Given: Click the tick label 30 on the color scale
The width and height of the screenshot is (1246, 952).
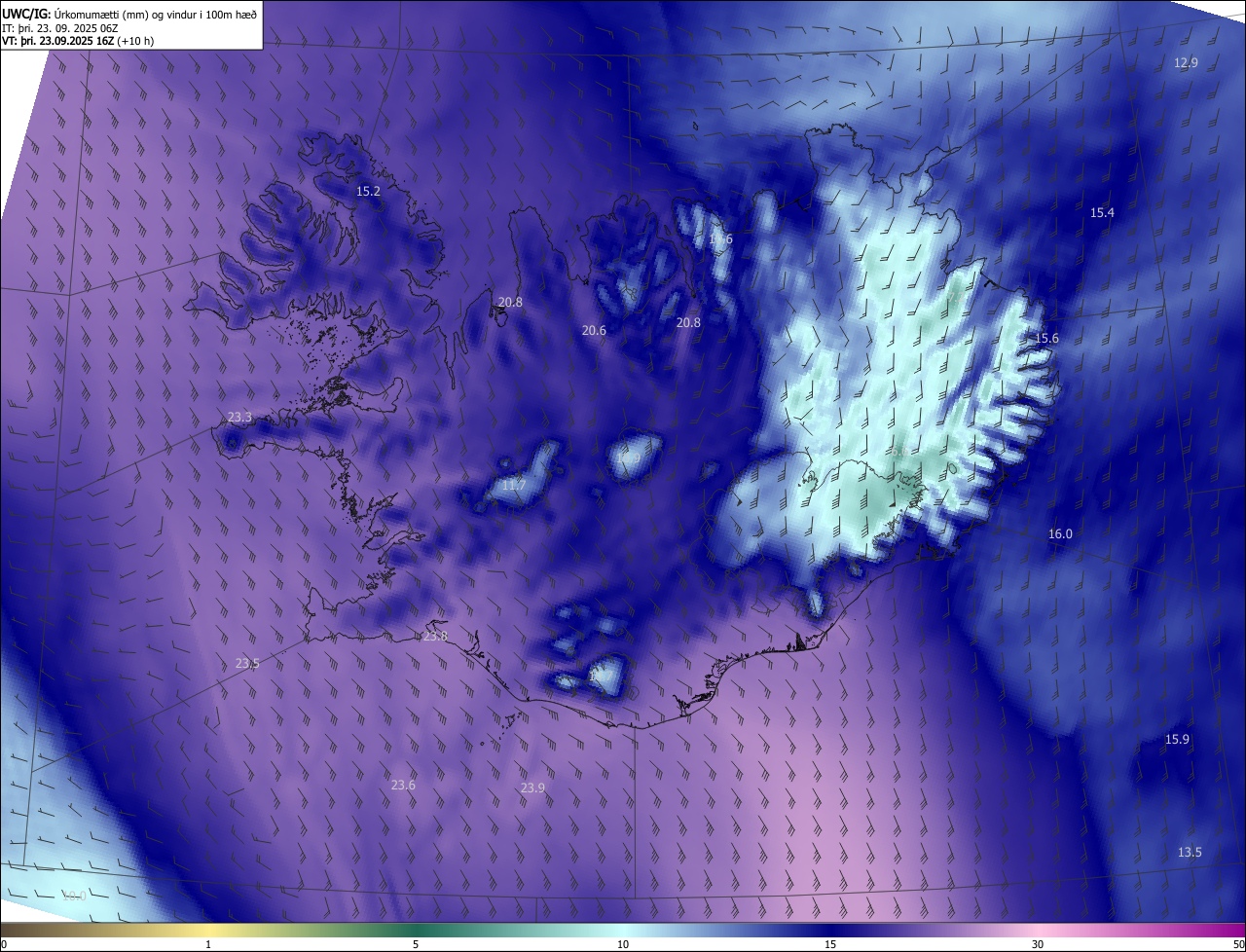Looking at the screenshot, I should (x=1038, y=944).
